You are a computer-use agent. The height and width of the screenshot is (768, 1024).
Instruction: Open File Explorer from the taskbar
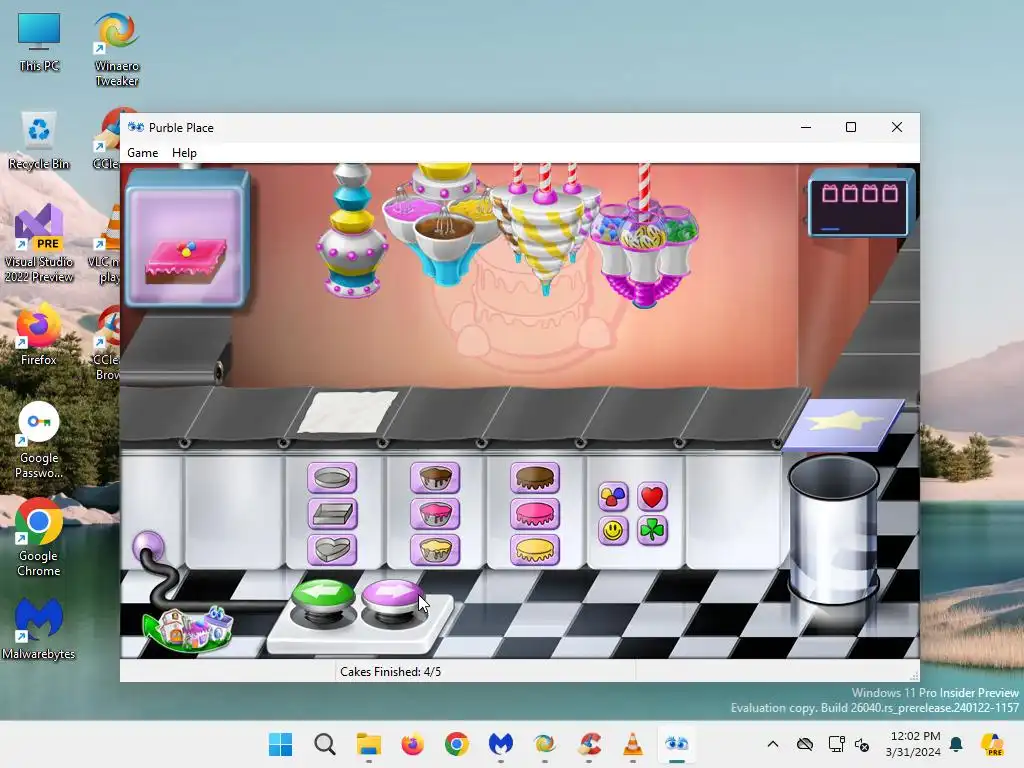pyautogui.click(x=369, y=744)
